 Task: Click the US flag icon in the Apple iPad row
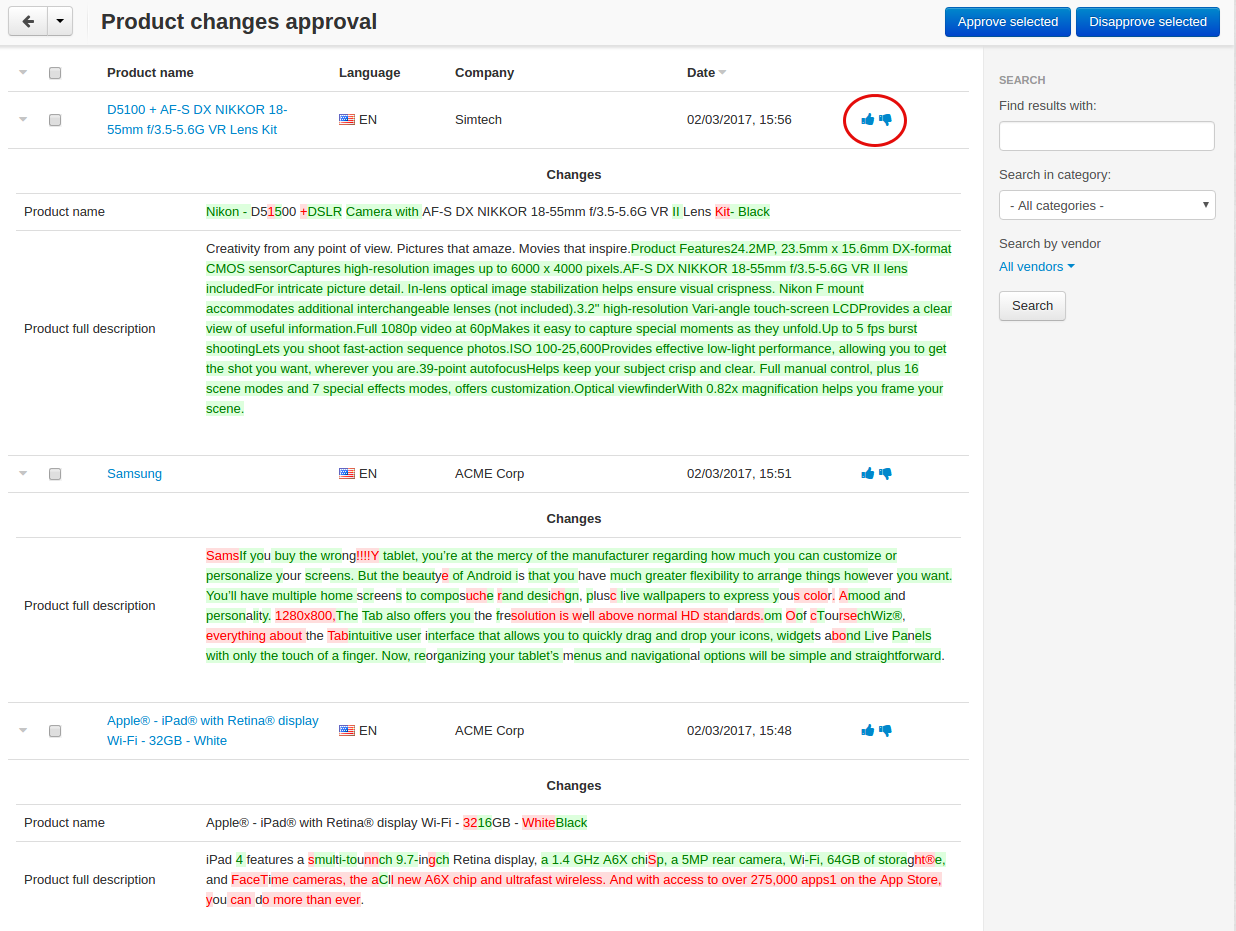point(347,731)
